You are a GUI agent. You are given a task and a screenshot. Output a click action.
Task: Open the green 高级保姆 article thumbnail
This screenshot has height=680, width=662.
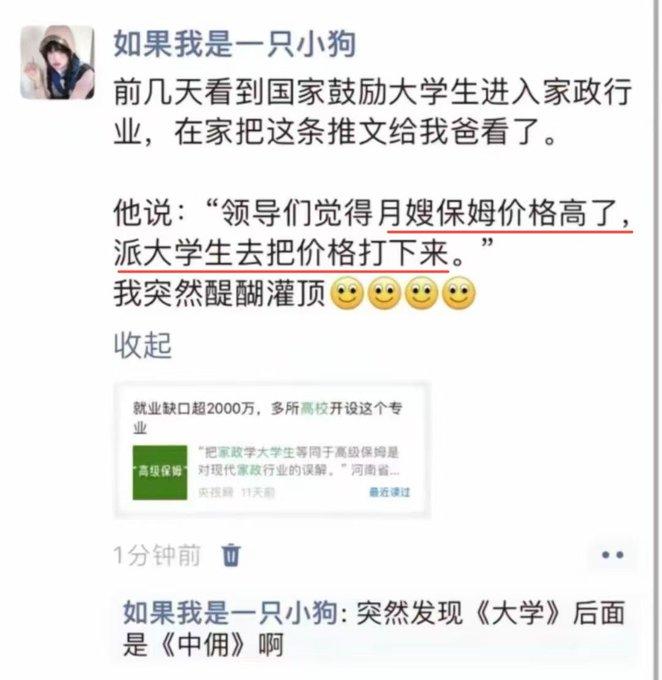coord(160,472)
